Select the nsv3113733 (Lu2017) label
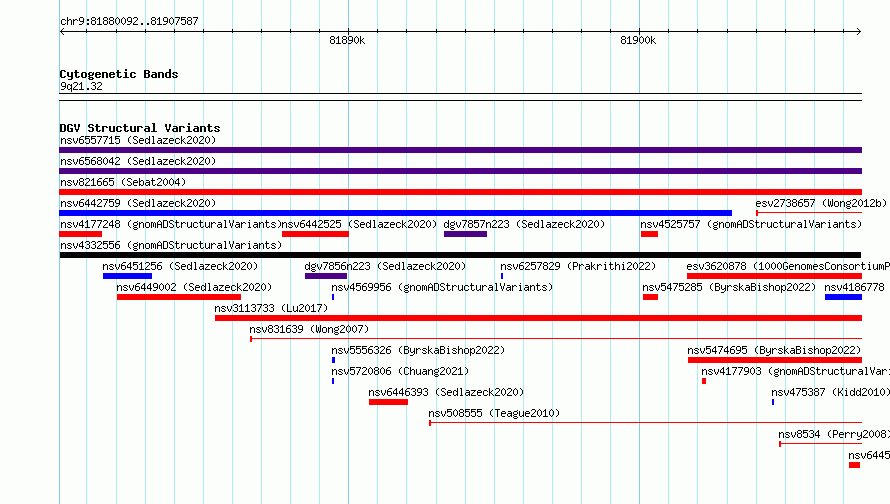The width and height of the screenshot is (890, 504). pos(271,308)
